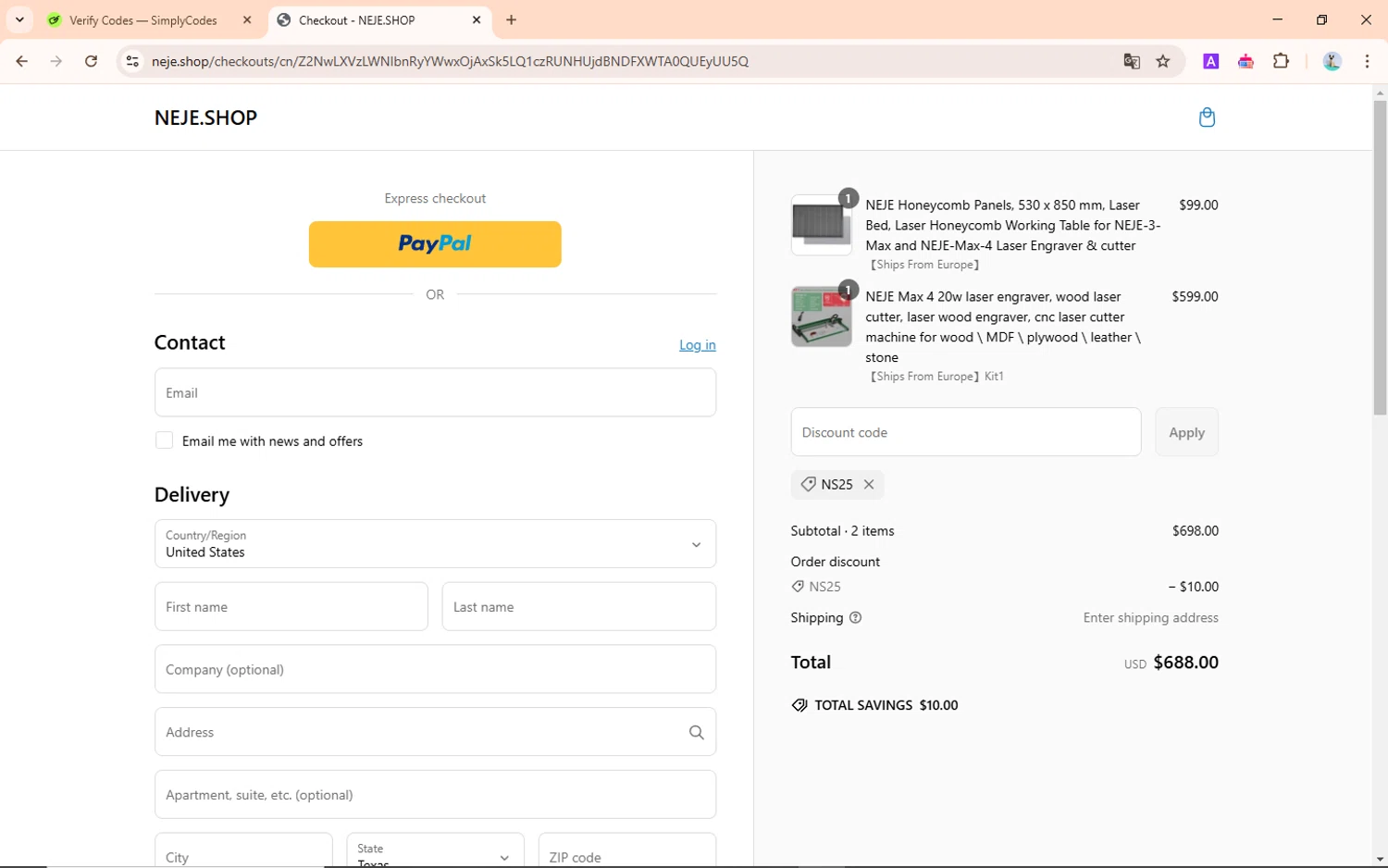Reload the checkout page
Screen dimensions: 1388x868
click(x=91, y=61)
